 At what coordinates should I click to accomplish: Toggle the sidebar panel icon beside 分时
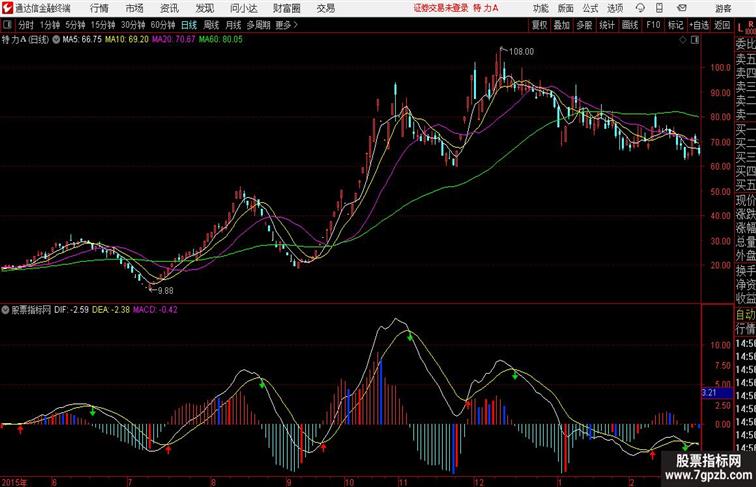[x=7, y=25]
